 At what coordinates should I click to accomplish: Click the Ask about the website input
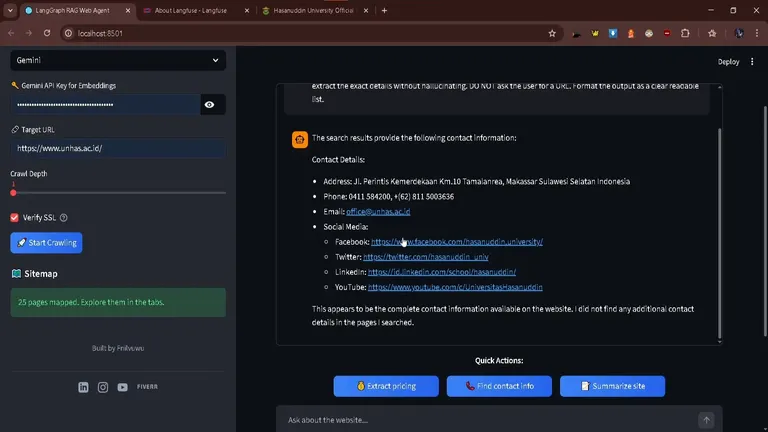[490, 420]
